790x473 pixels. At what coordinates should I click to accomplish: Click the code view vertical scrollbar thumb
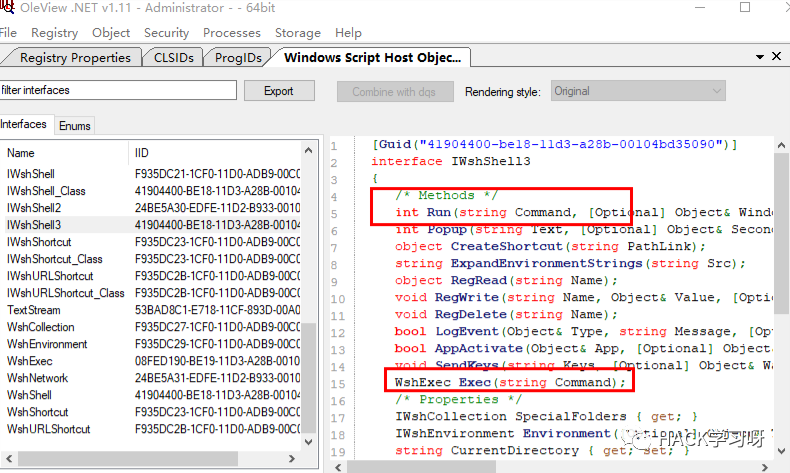(781, 234)
